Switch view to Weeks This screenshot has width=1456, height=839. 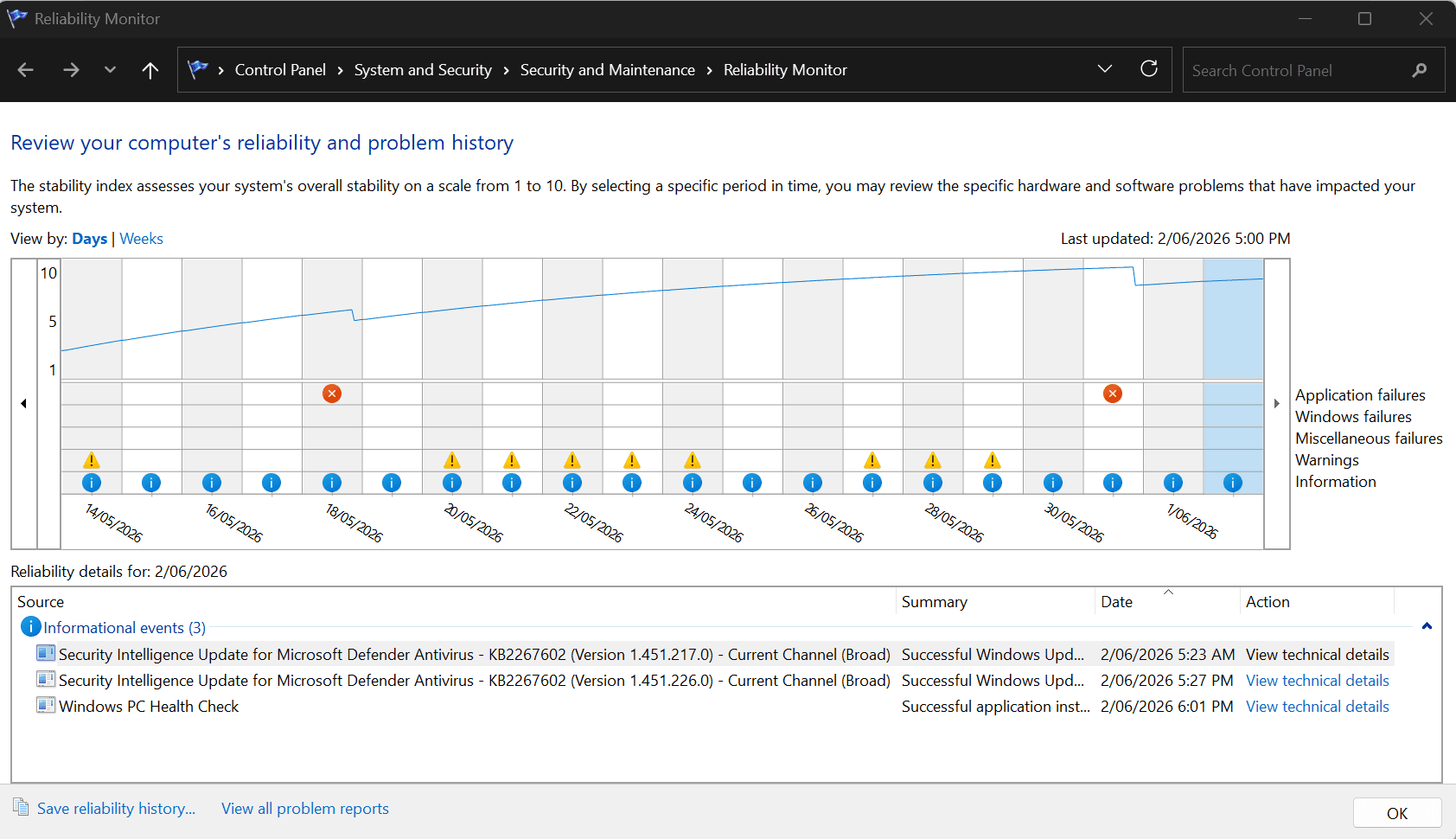(141, 239)
